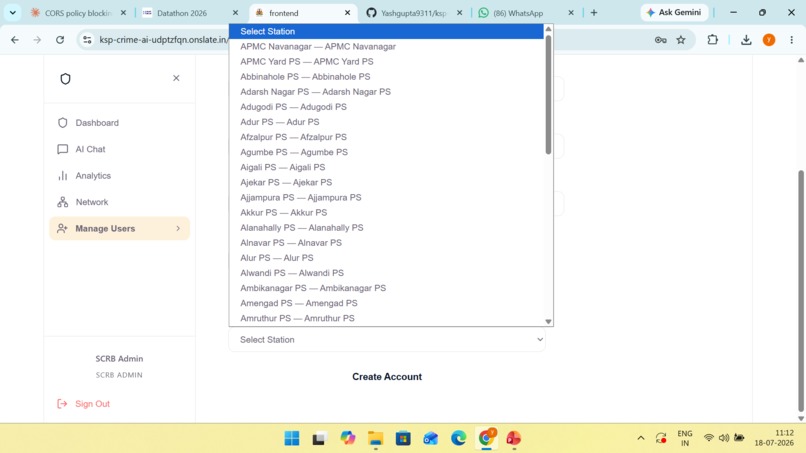Image resolution: width=806 pixels, height=453 pixels.
Task: Open the Analytics bar chart icon
Action: [63, 176]
